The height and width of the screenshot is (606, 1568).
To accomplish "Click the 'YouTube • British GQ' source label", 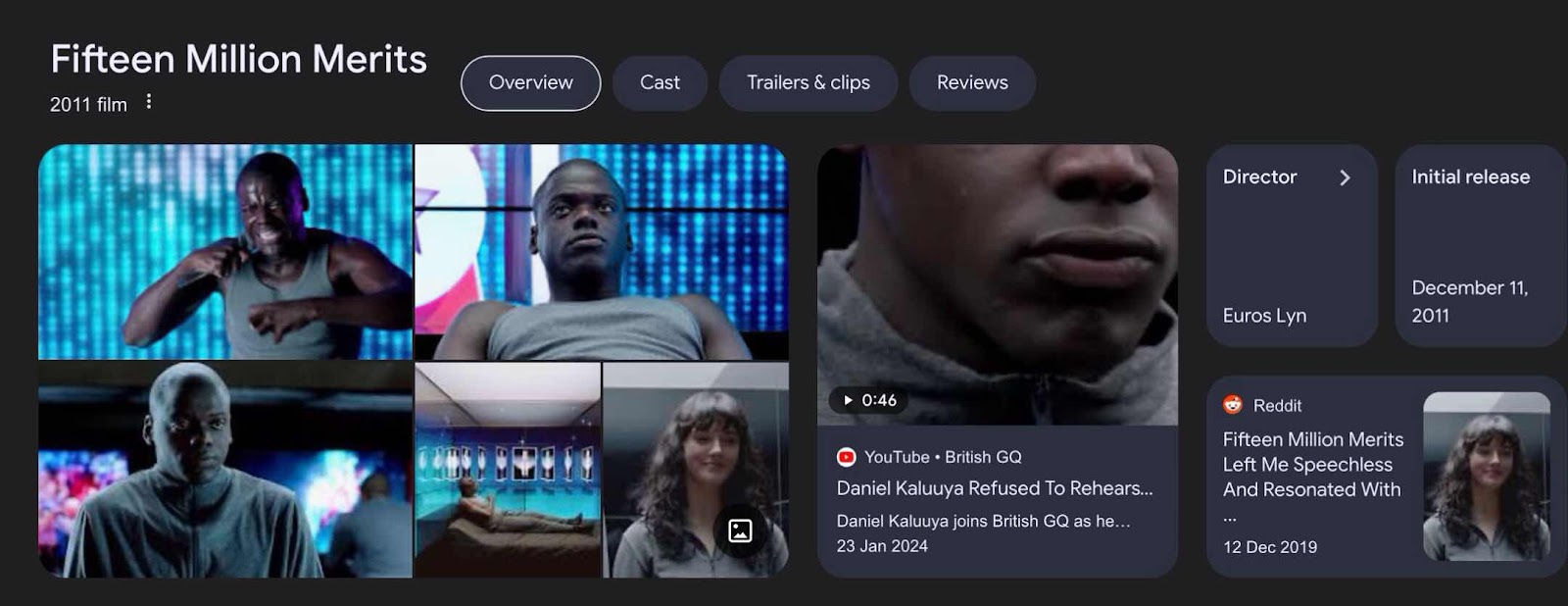I will (x=943, y=457).
